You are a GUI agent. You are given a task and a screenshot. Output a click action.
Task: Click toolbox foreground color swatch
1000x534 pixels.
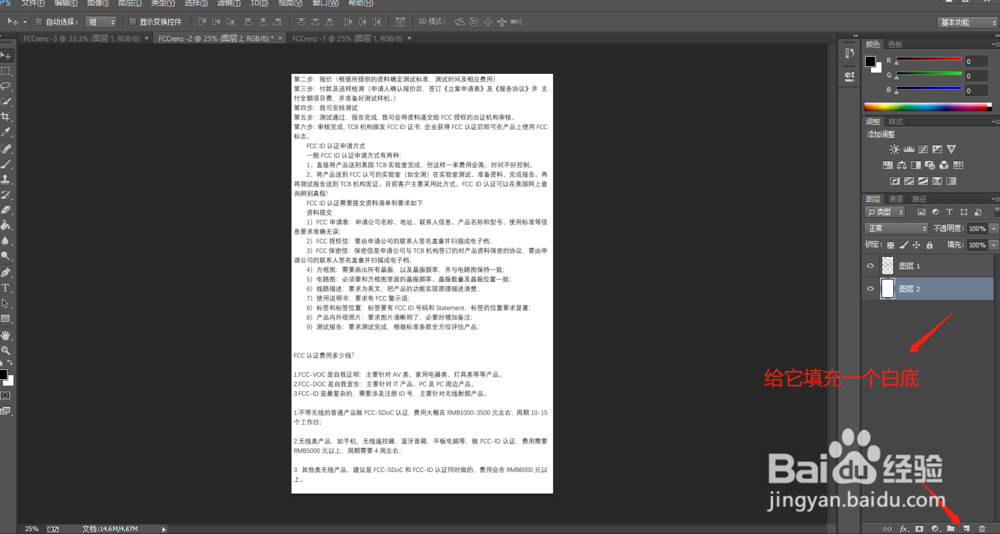click(3, 375)
